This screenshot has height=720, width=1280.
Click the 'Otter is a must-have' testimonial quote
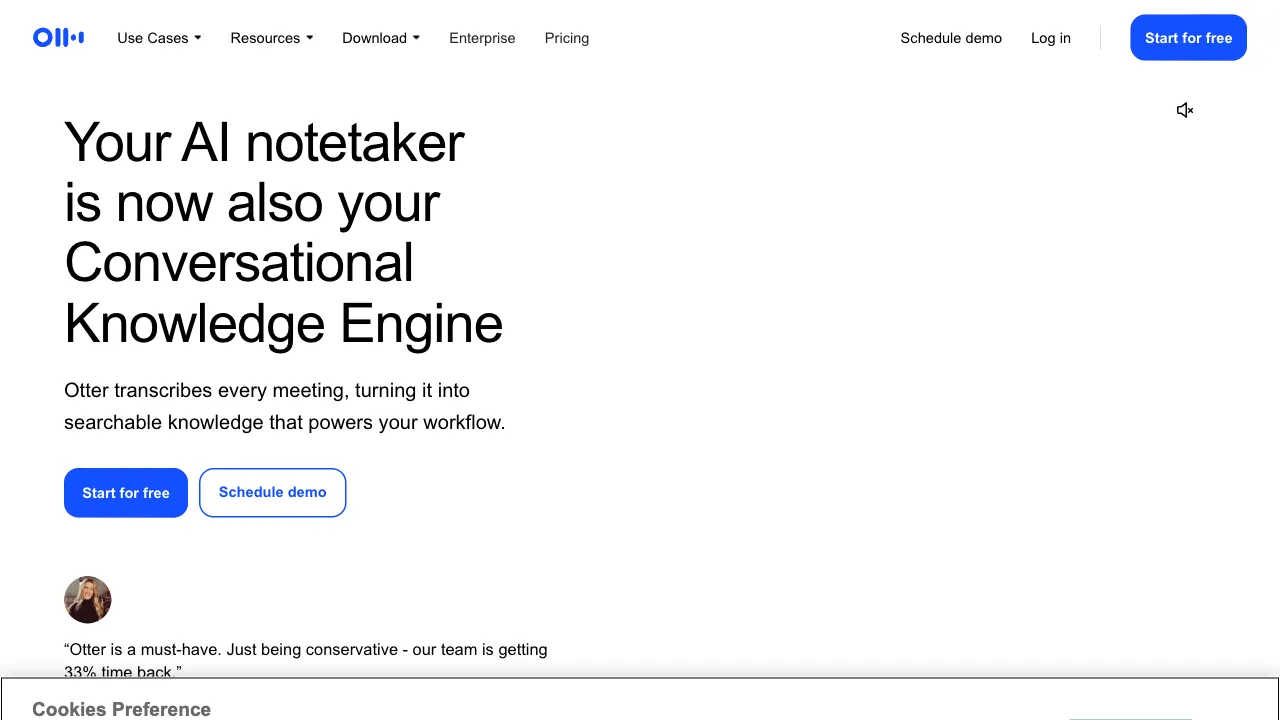[x=306, y=660]
